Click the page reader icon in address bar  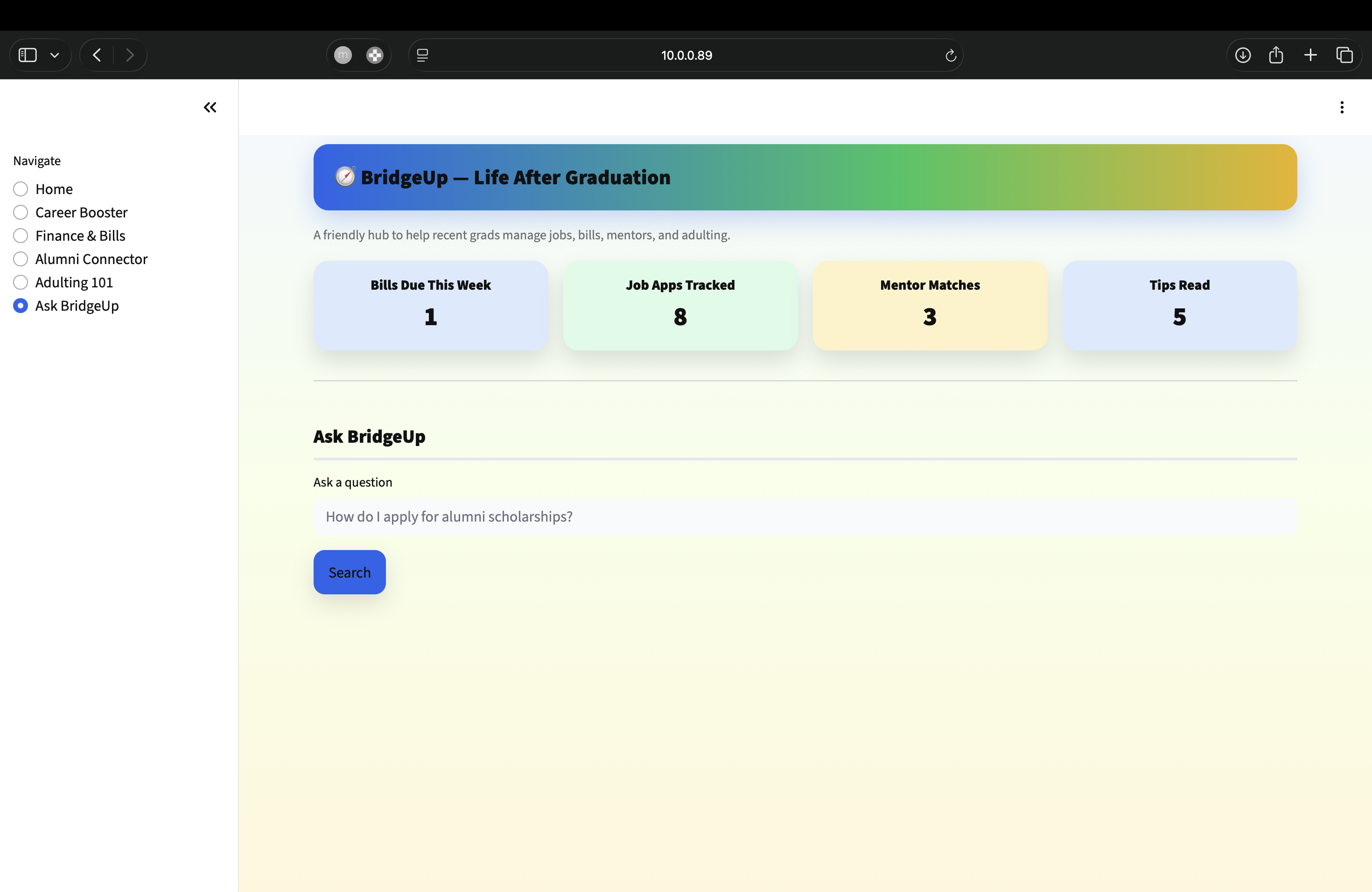coord(422,56)
